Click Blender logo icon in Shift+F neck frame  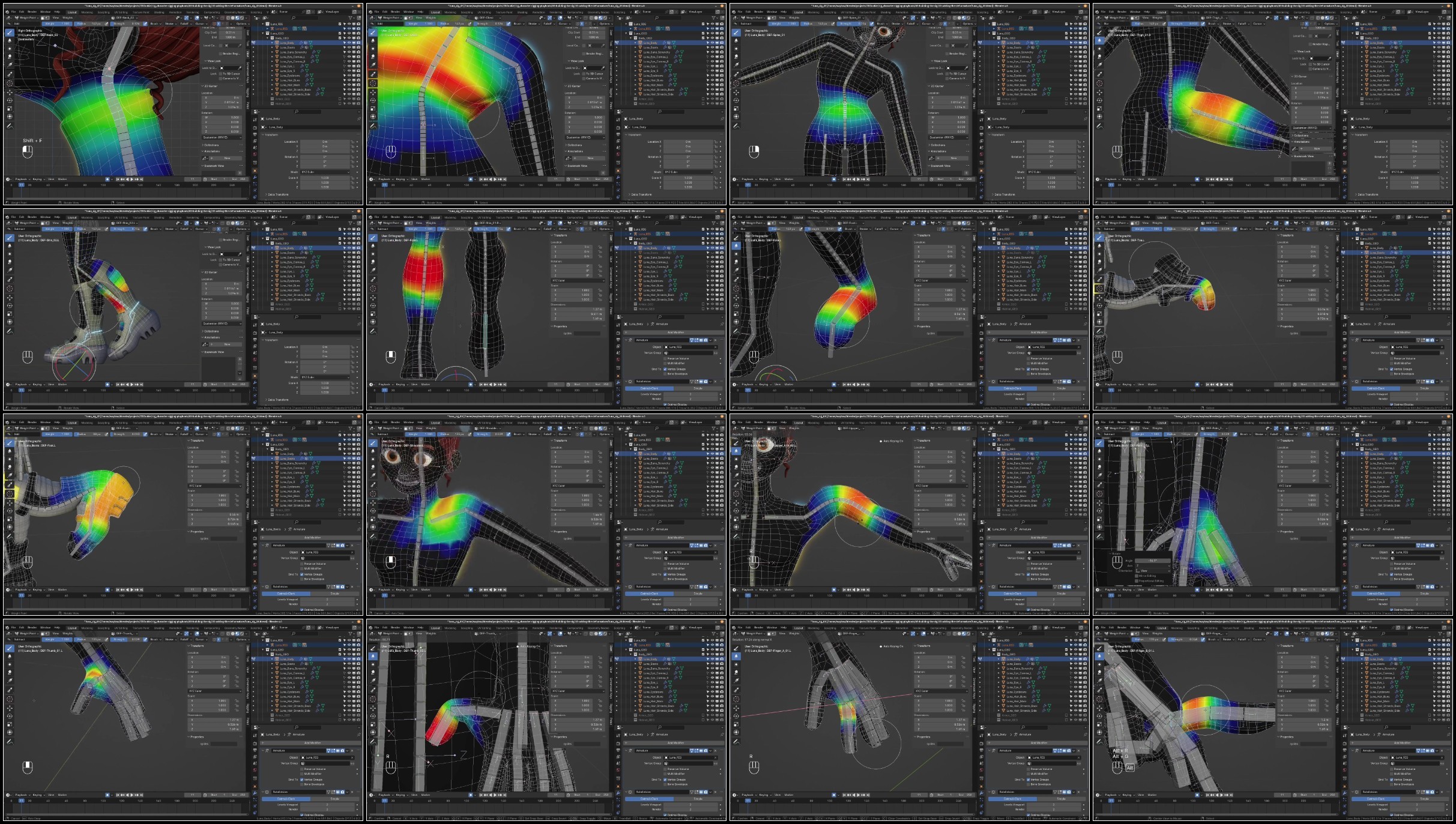click(7, 11)
